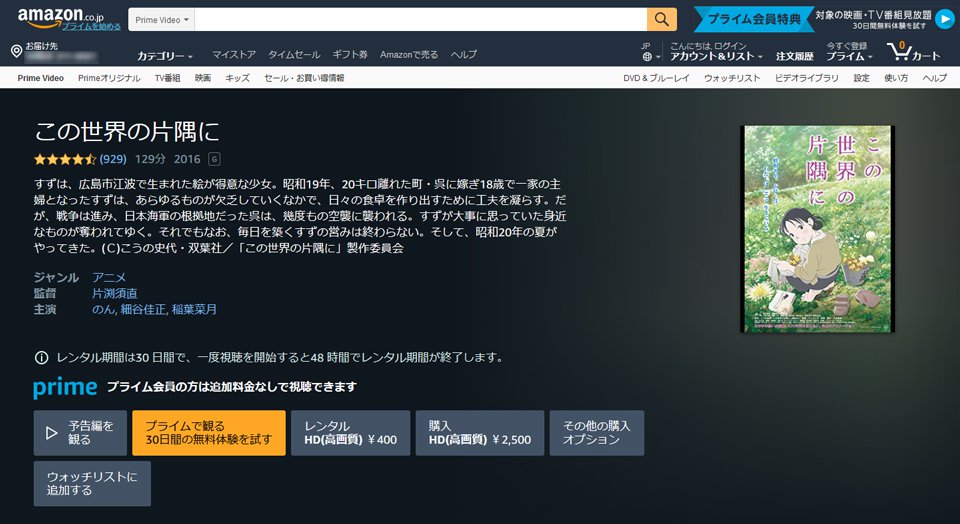Expand アカウント&リスト account menu

tap(716, 57)
